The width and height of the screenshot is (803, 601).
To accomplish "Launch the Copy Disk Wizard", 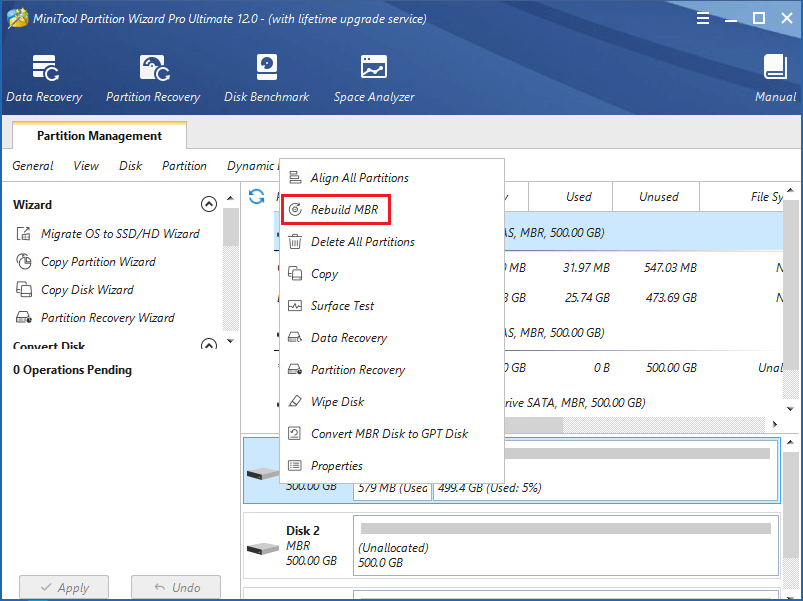I will 87,290.
